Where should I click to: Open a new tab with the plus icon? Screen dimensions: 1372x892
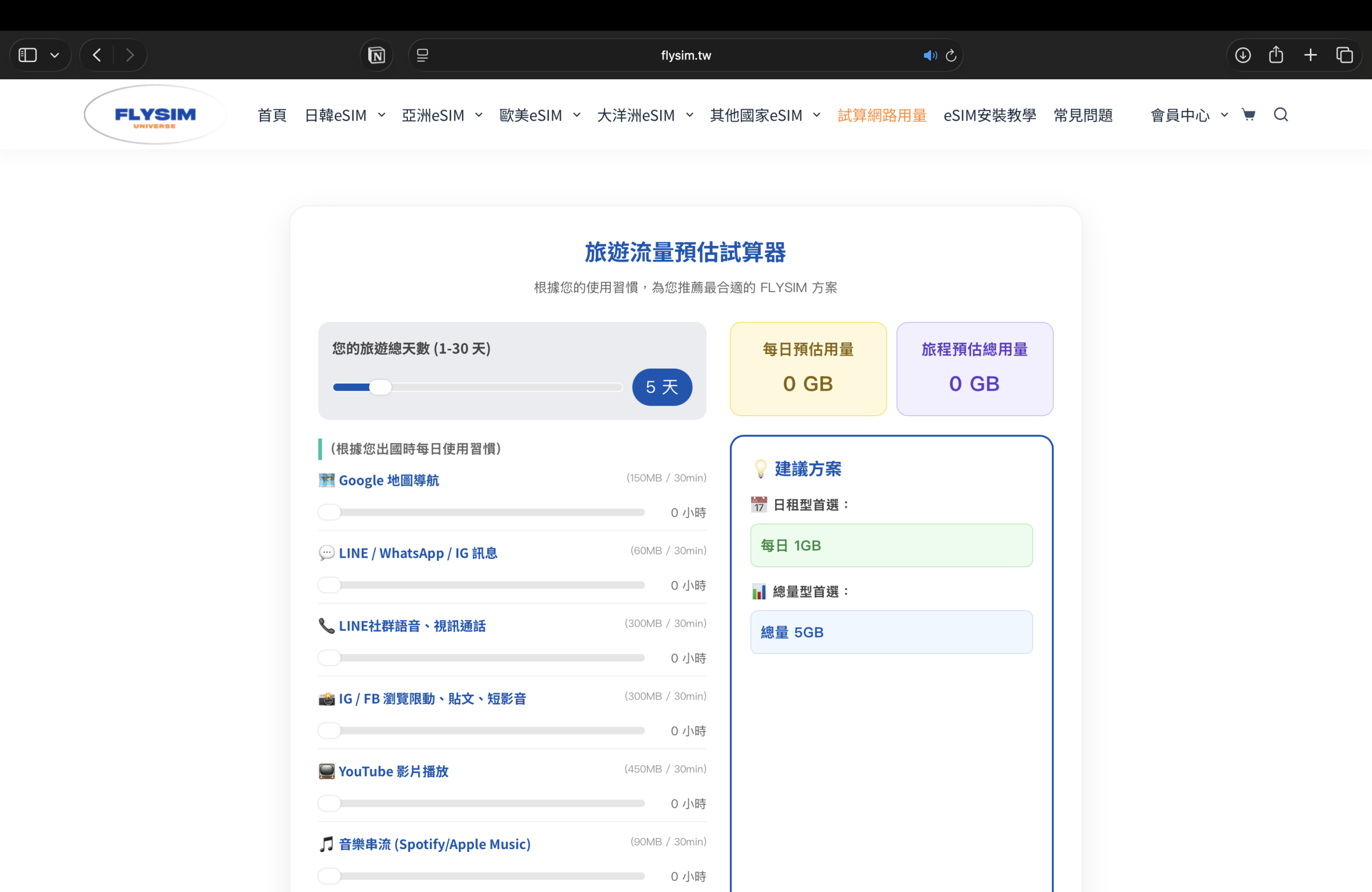(1310, 55)
